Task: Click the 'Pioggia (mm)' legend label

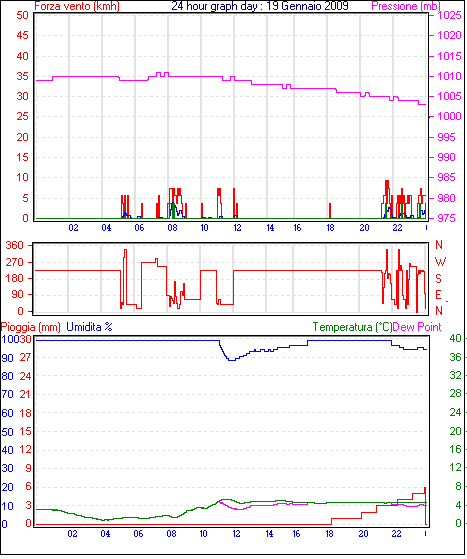Action: pos(31,327)
